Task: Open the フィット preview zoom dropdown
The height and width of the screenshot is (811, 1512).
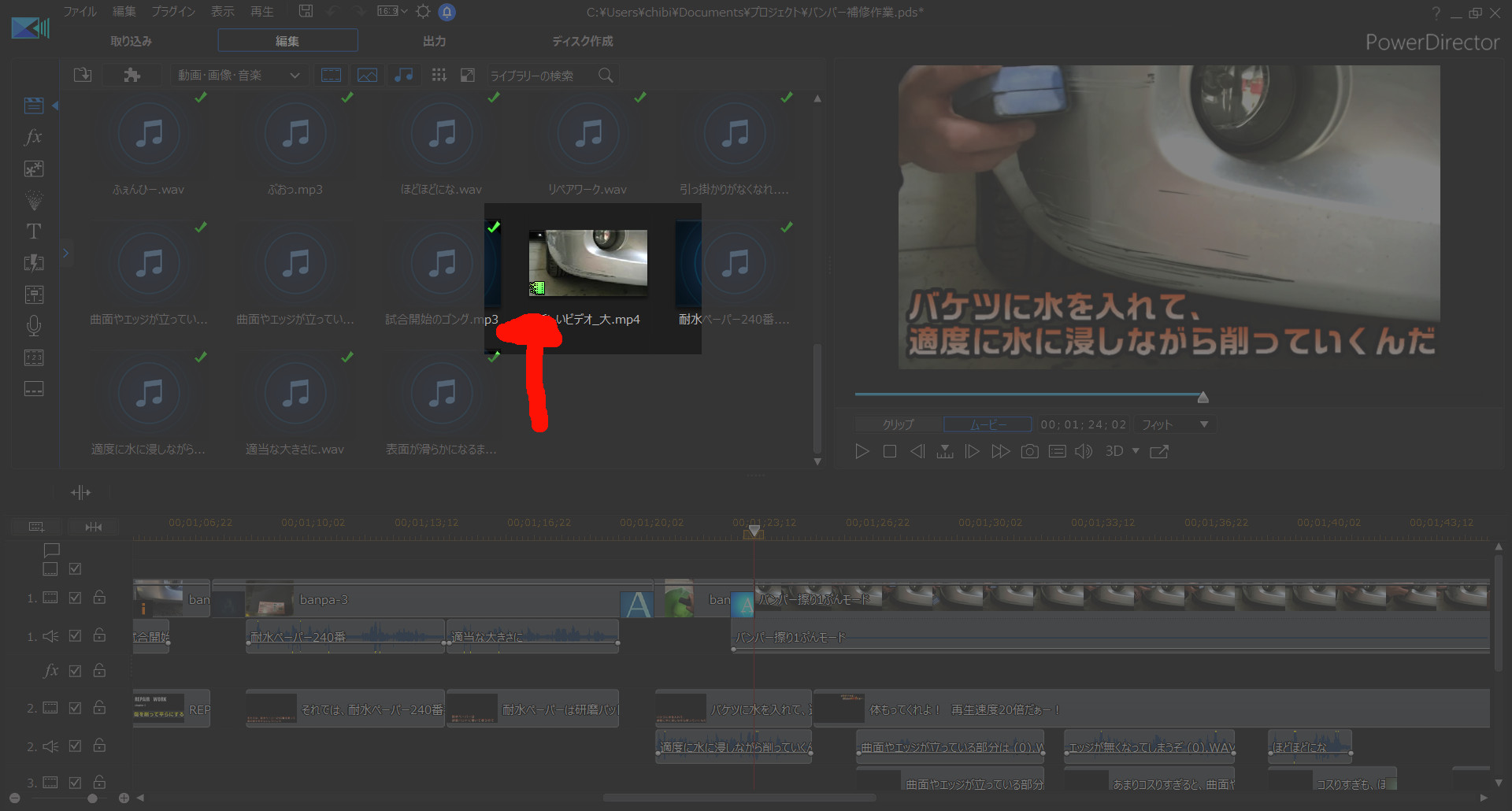Action: [1174, 424]
